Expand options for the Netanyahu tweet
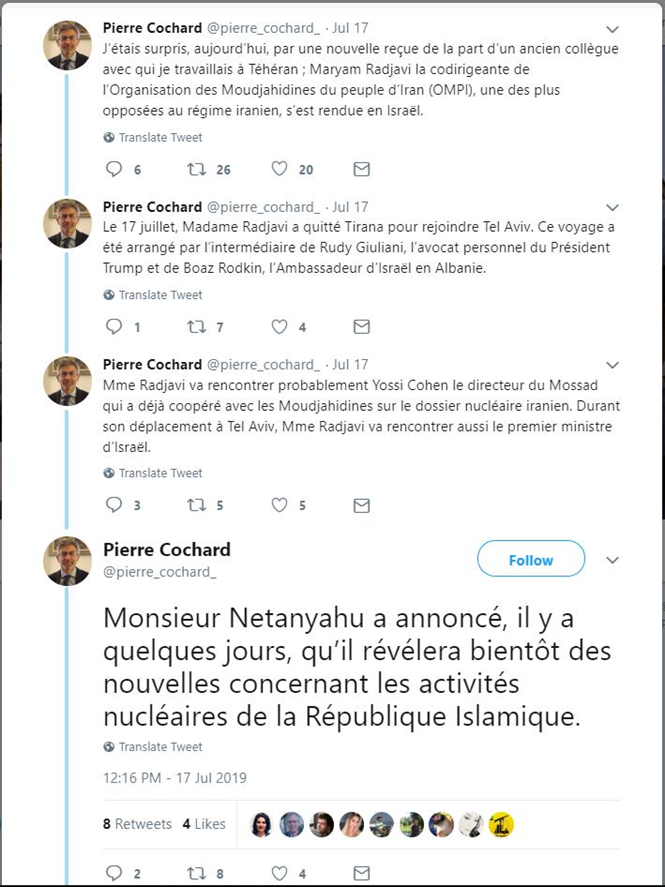The width and height of the screenshot is (665, 887). [612, 561]
